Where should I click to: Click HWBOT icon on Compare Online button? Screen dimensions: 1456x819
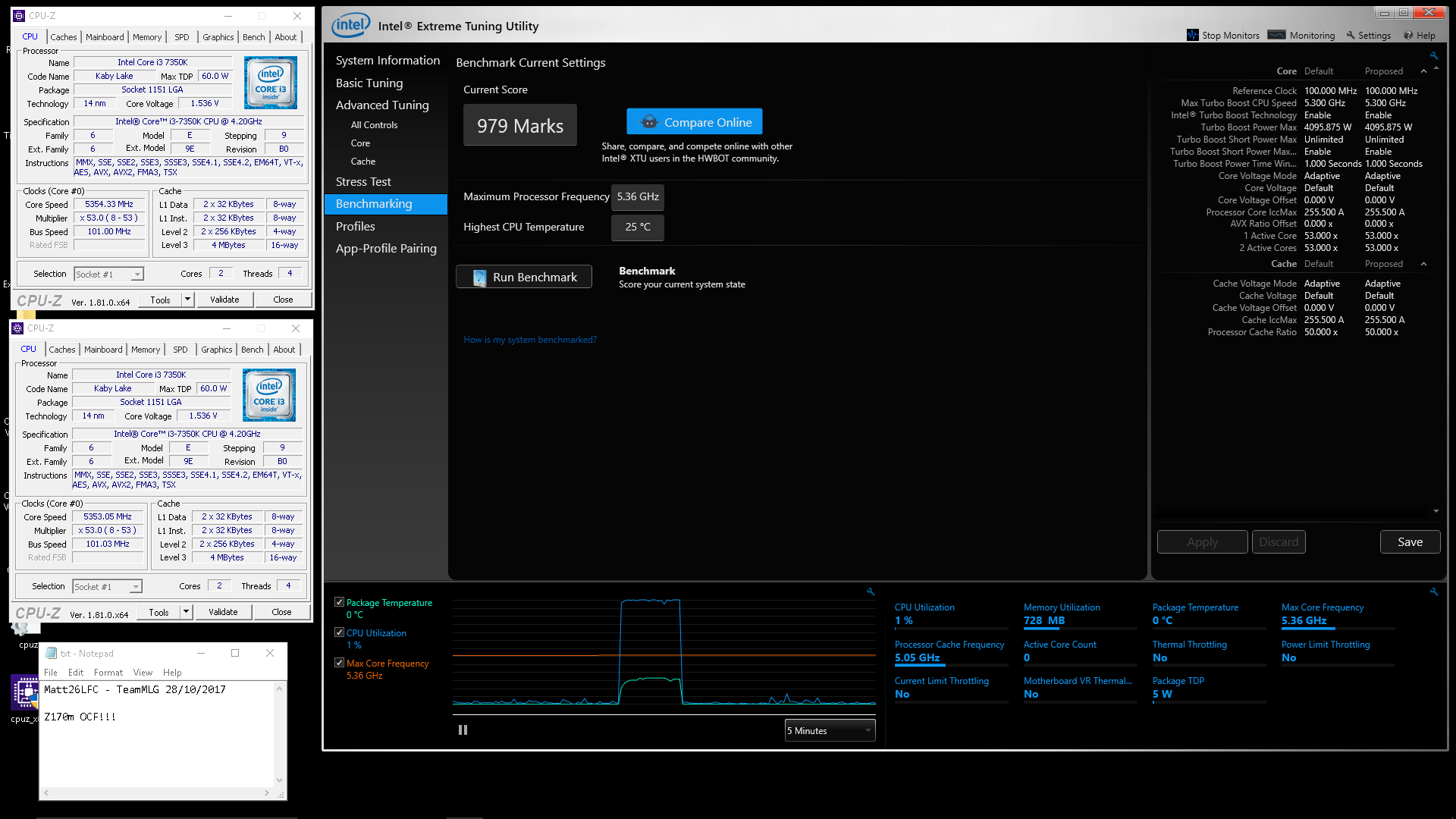[x=649, y=122]
